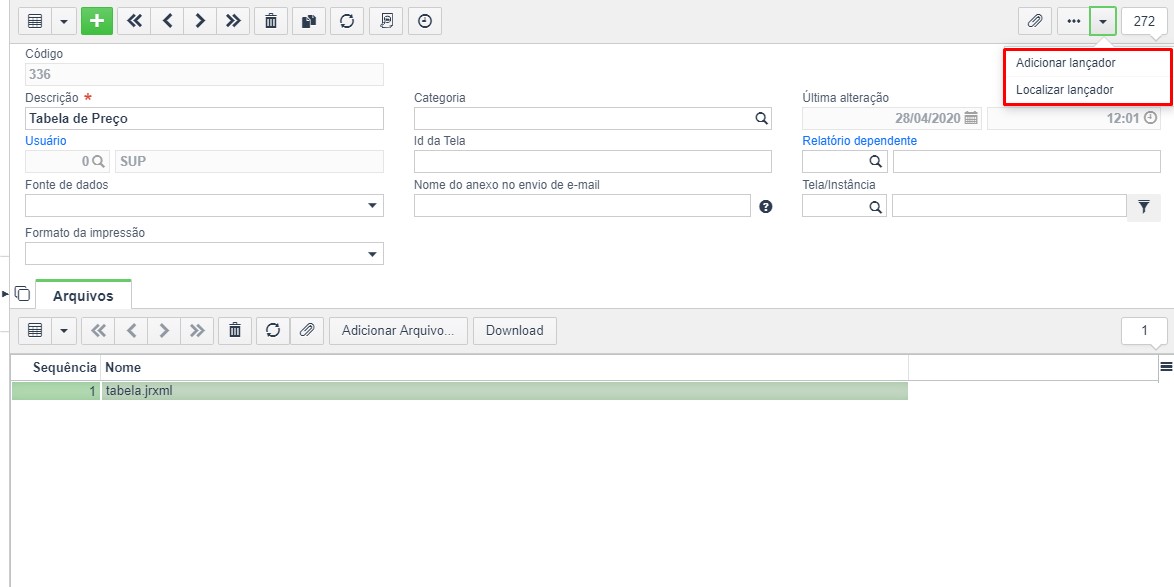Go to the first record in top toolbar
Screen dimensions: 1174x587
tap(134, 21)
